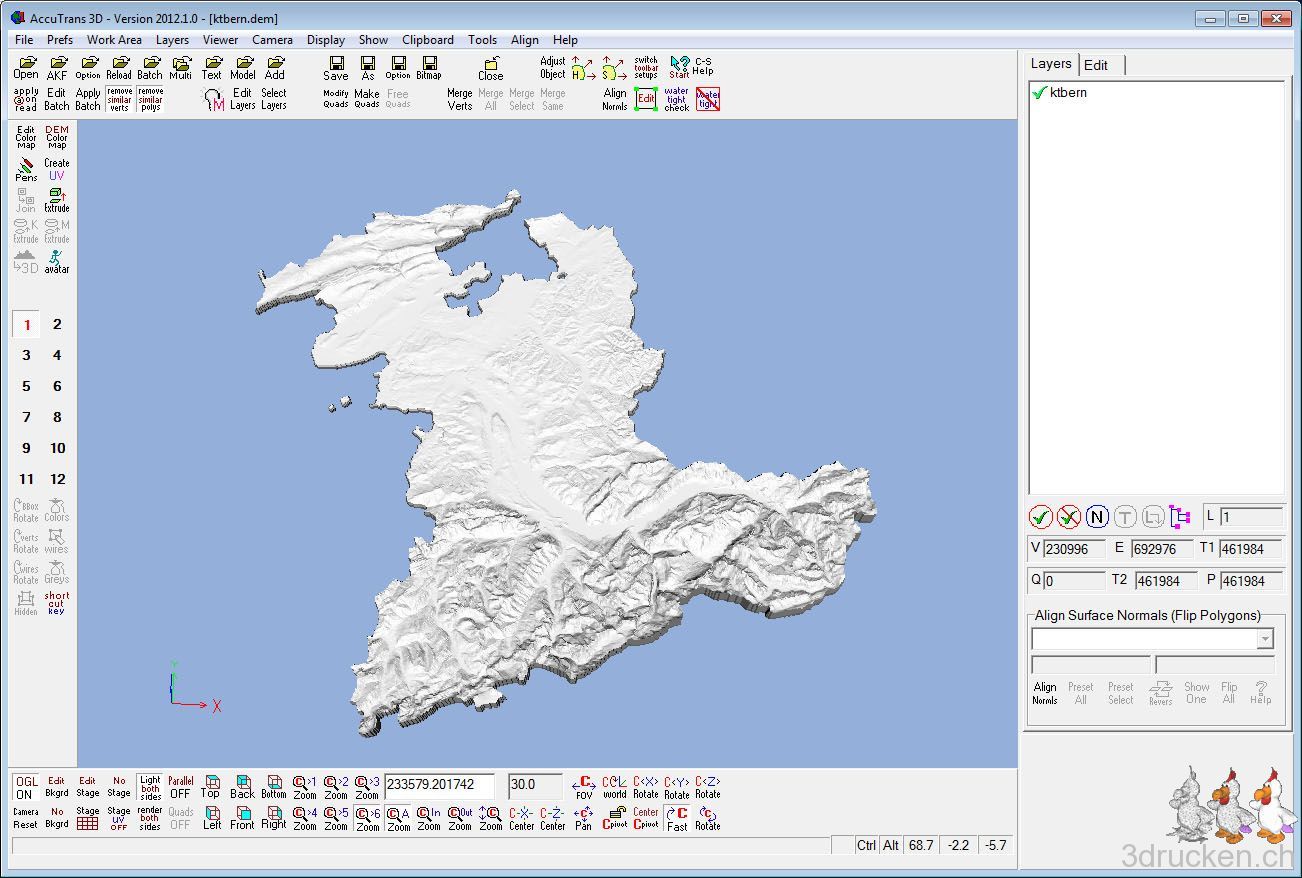
Task: Open the Clipboard menu
Action: (x=427, y=40)
